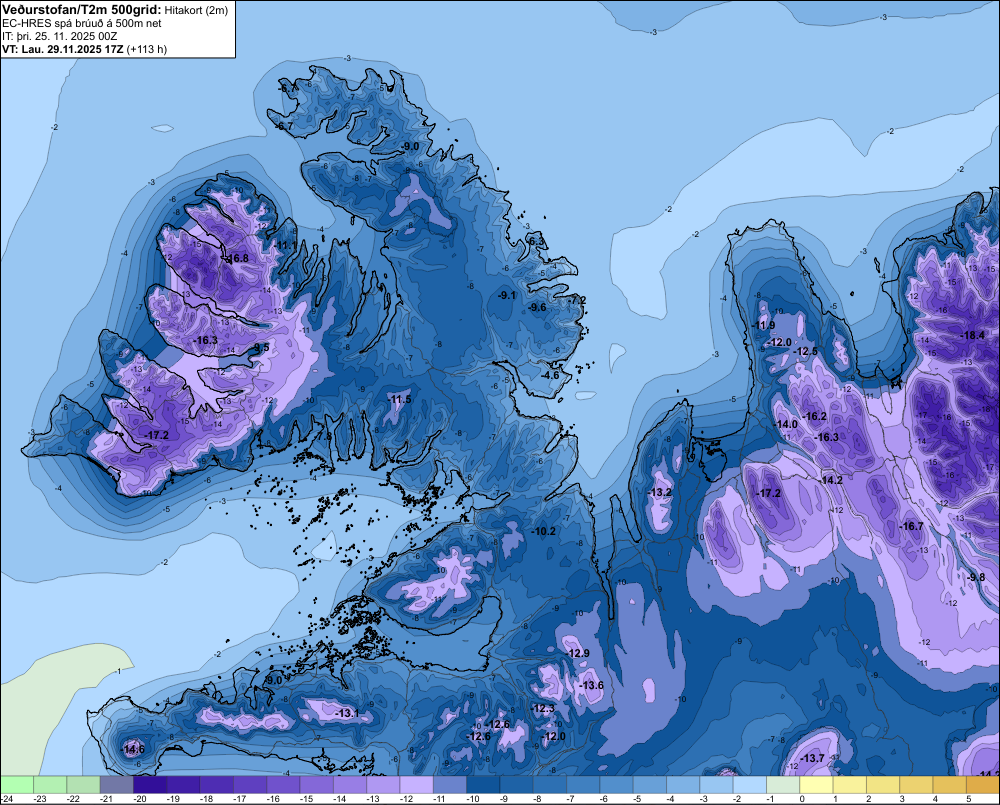Viewport: 1000px width, 805px height.
Task: Click the '-9.1' temperature value on the map
Action: tap(506, 295)
